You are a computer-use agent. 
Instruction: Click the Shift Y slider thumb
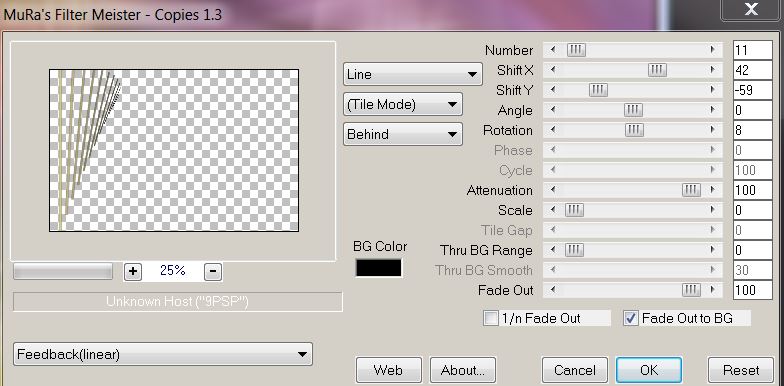pyautogui.click(x=598, y=90)
